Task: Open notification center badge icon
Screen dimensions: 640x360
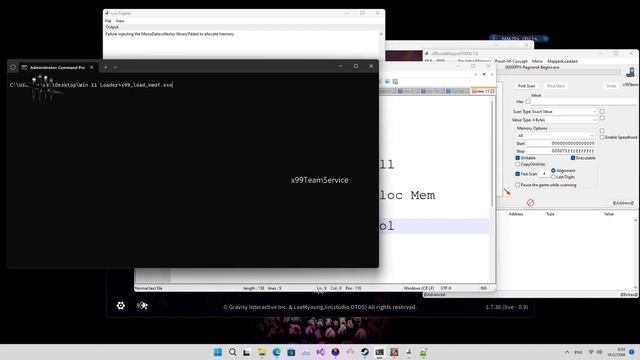Action: pyautogui.click(x=632, y=352)
